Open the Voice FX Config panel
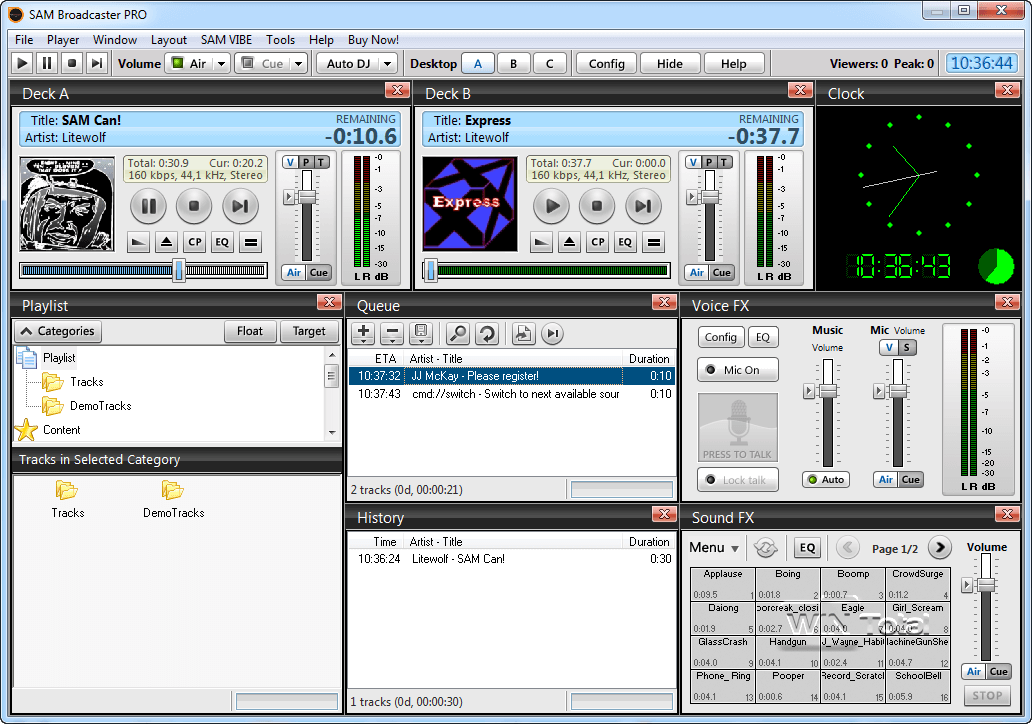This screenshot has width=1032, height=724. pyautogui.click(x=720, y=337)
